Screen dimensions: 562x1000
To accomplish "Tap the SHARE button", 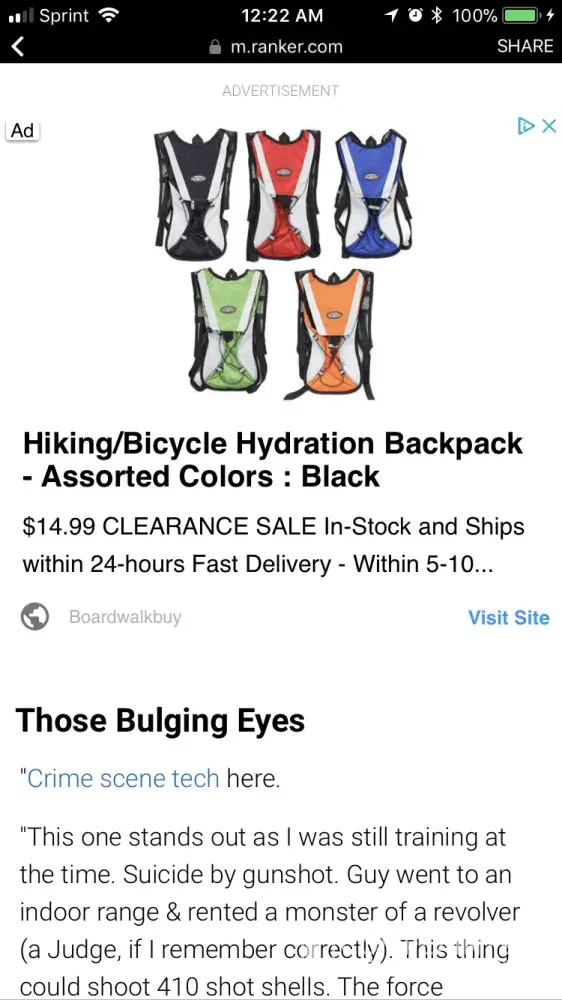I will [525, 46].
